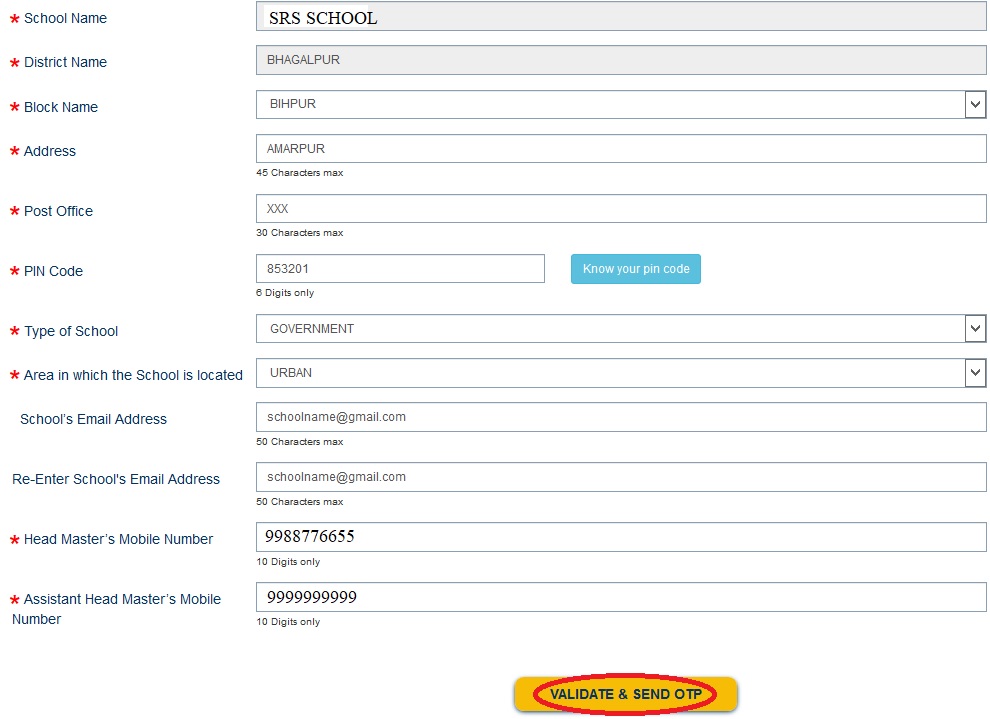Viewport: 990px width, 719px height.
Task: Focus the Re-Enter School's Email Address field
Action: (620, 477)
